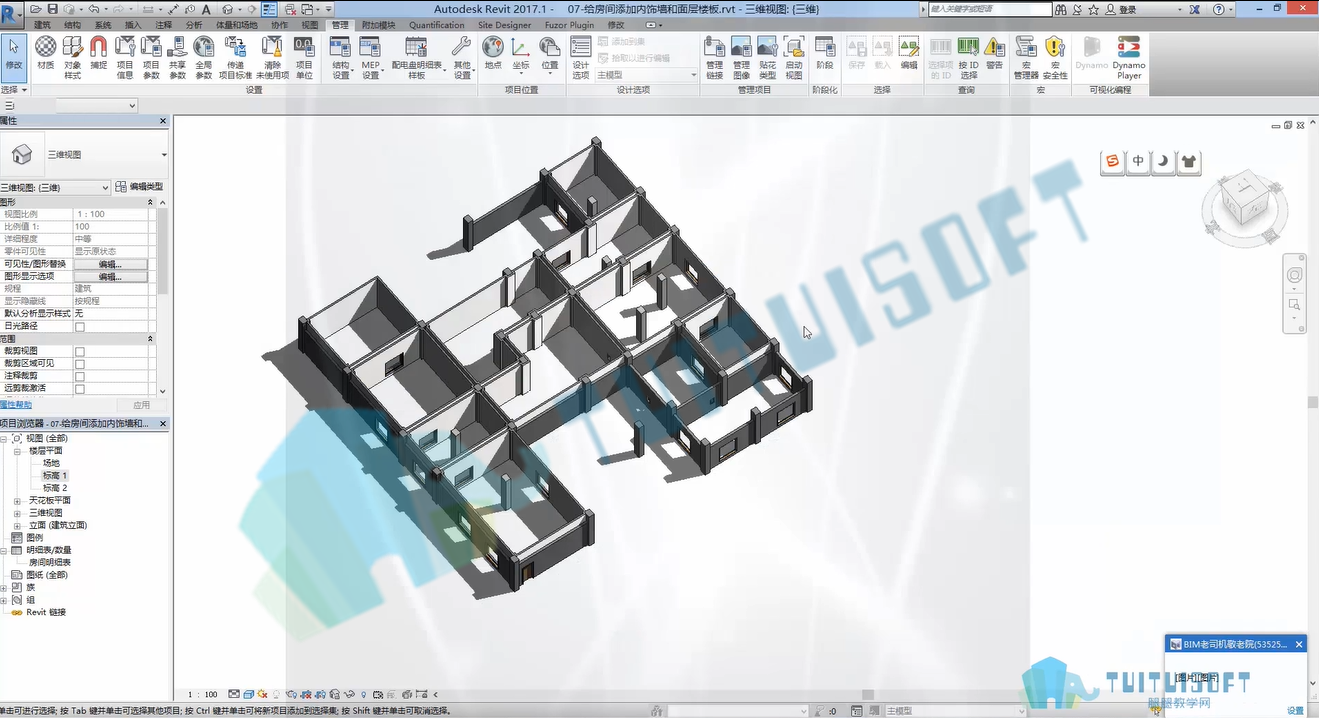Toggle the 日光路径 (sun path) checkbox
1319x718 pixels.
[x=80, y=327]
